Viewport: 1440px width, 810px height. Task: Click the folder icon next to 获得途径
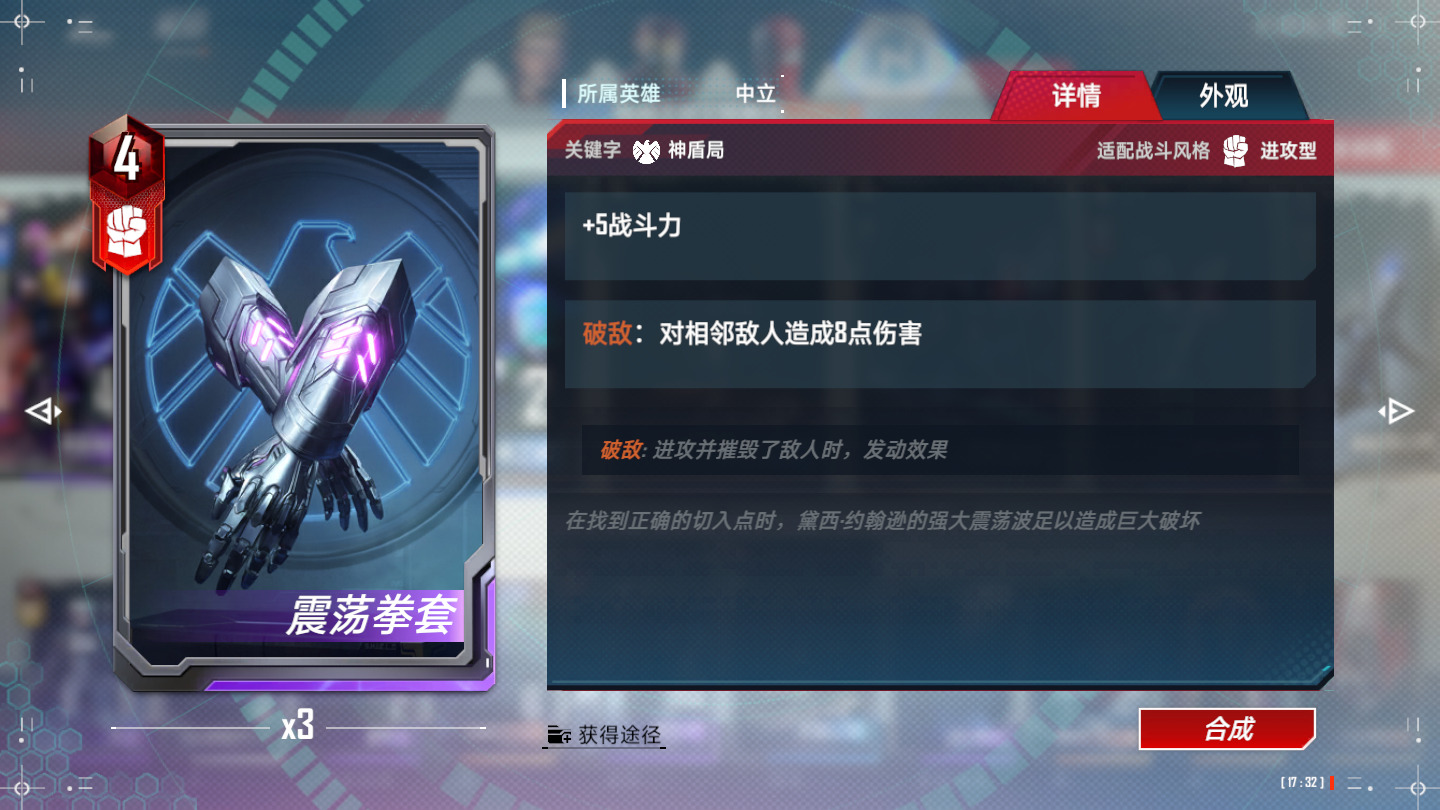559,736
